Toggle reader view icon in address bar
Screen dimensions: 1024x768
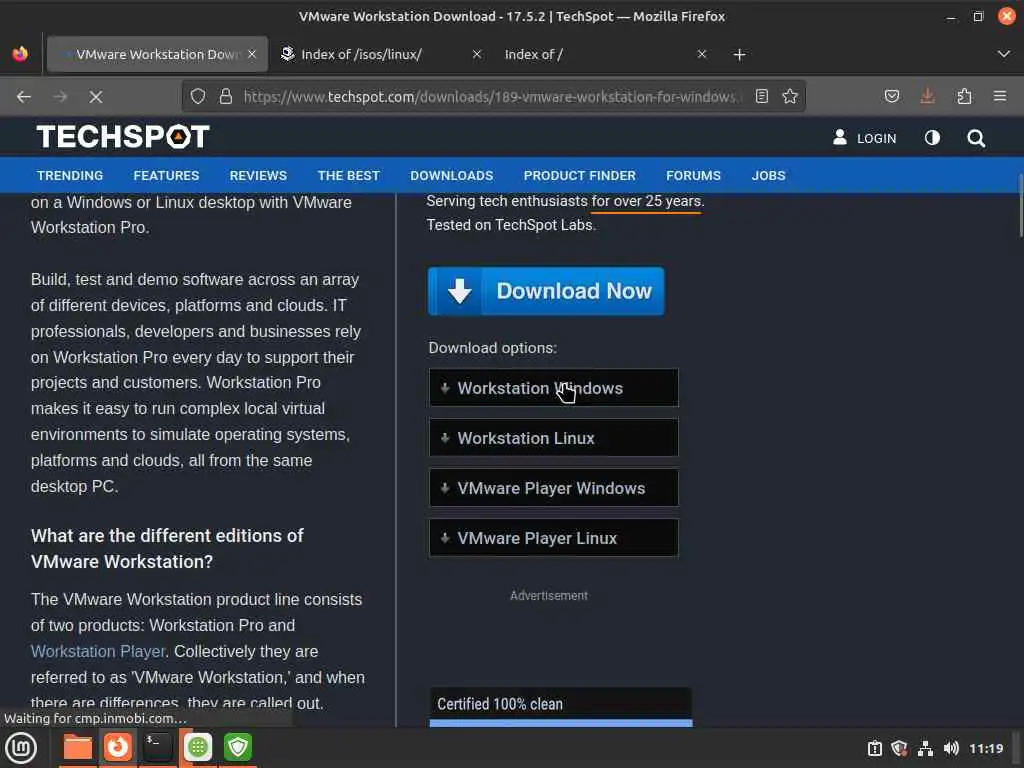tap(761, 97)
